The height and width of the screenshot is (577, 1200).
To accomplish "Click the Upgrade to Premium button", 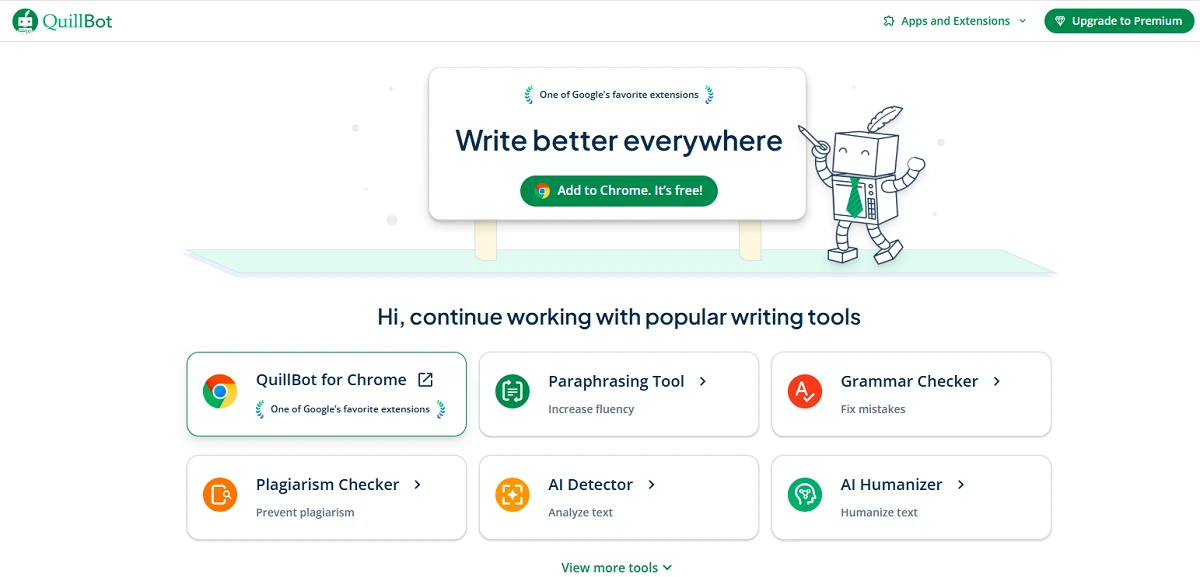I will pos(1118,21).
